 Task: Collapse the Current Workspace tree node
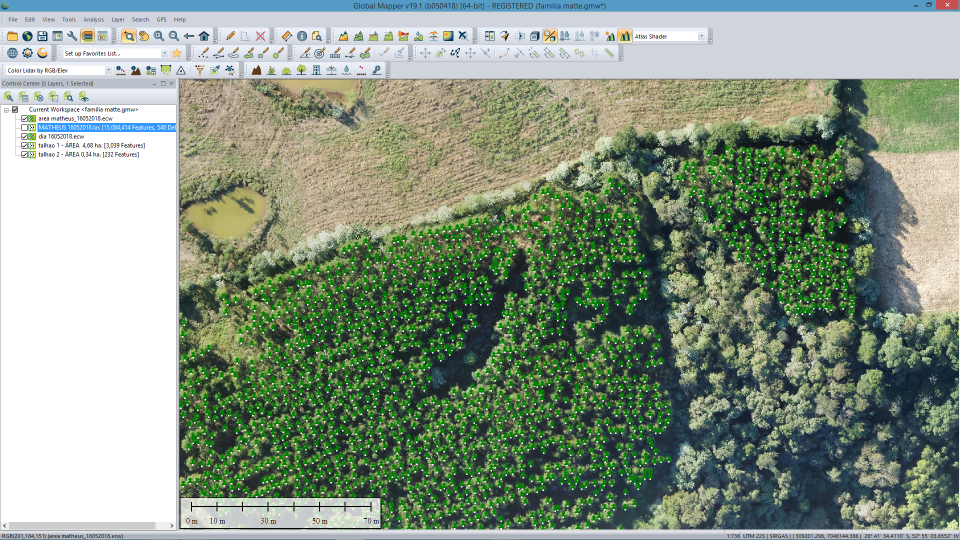pyautogui.click(x=6, y=110)
